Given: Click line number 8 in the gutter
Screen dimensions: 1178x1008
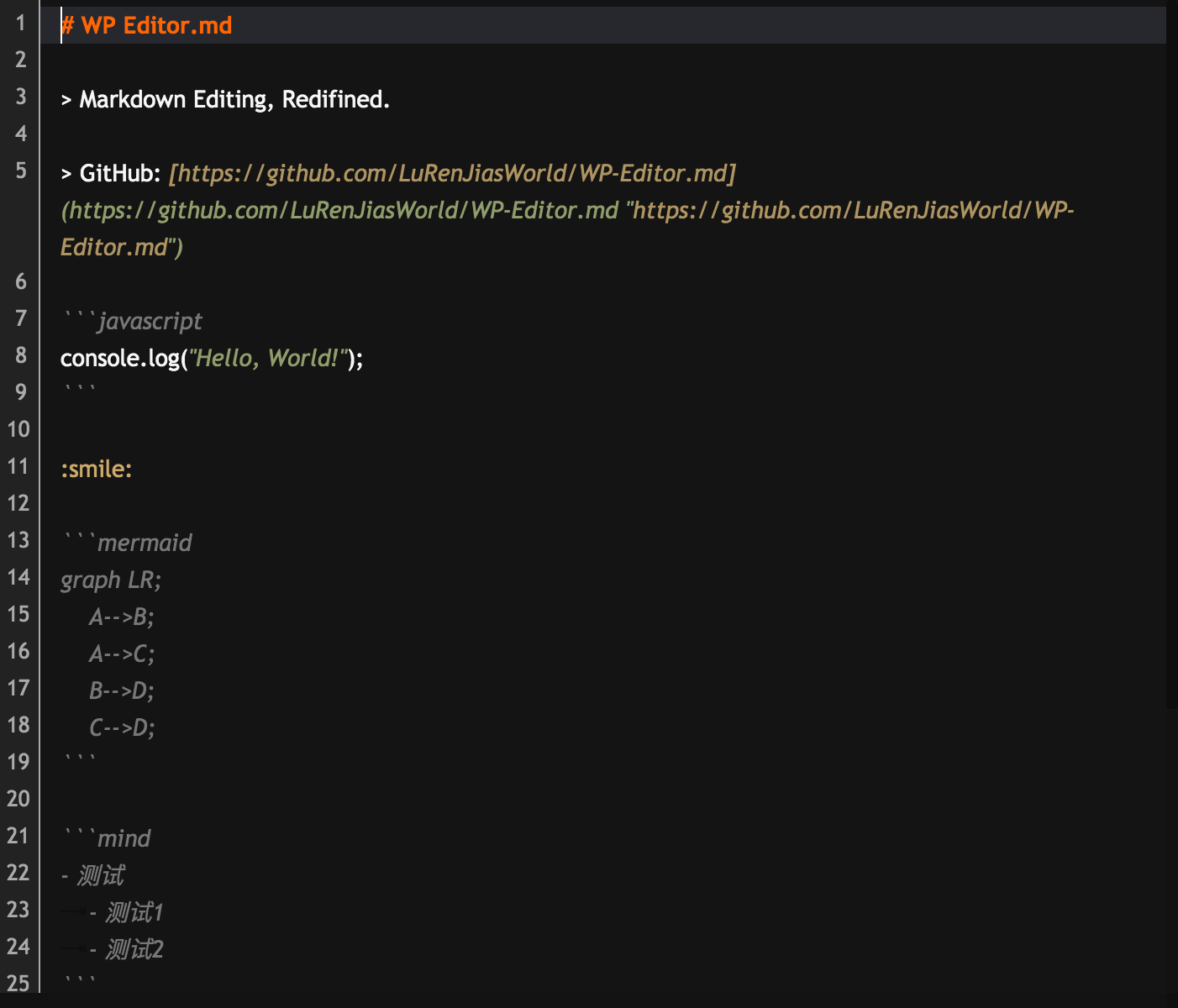Looking at the screenshot, I should tap(21, 355).
